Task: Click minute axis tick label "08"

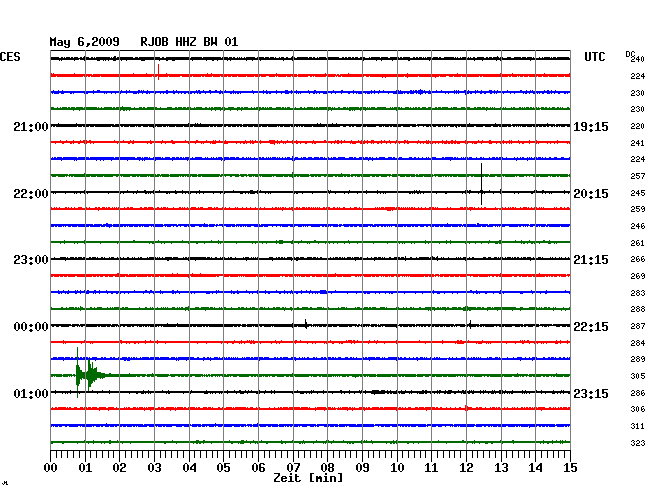Action: [327, 468]
